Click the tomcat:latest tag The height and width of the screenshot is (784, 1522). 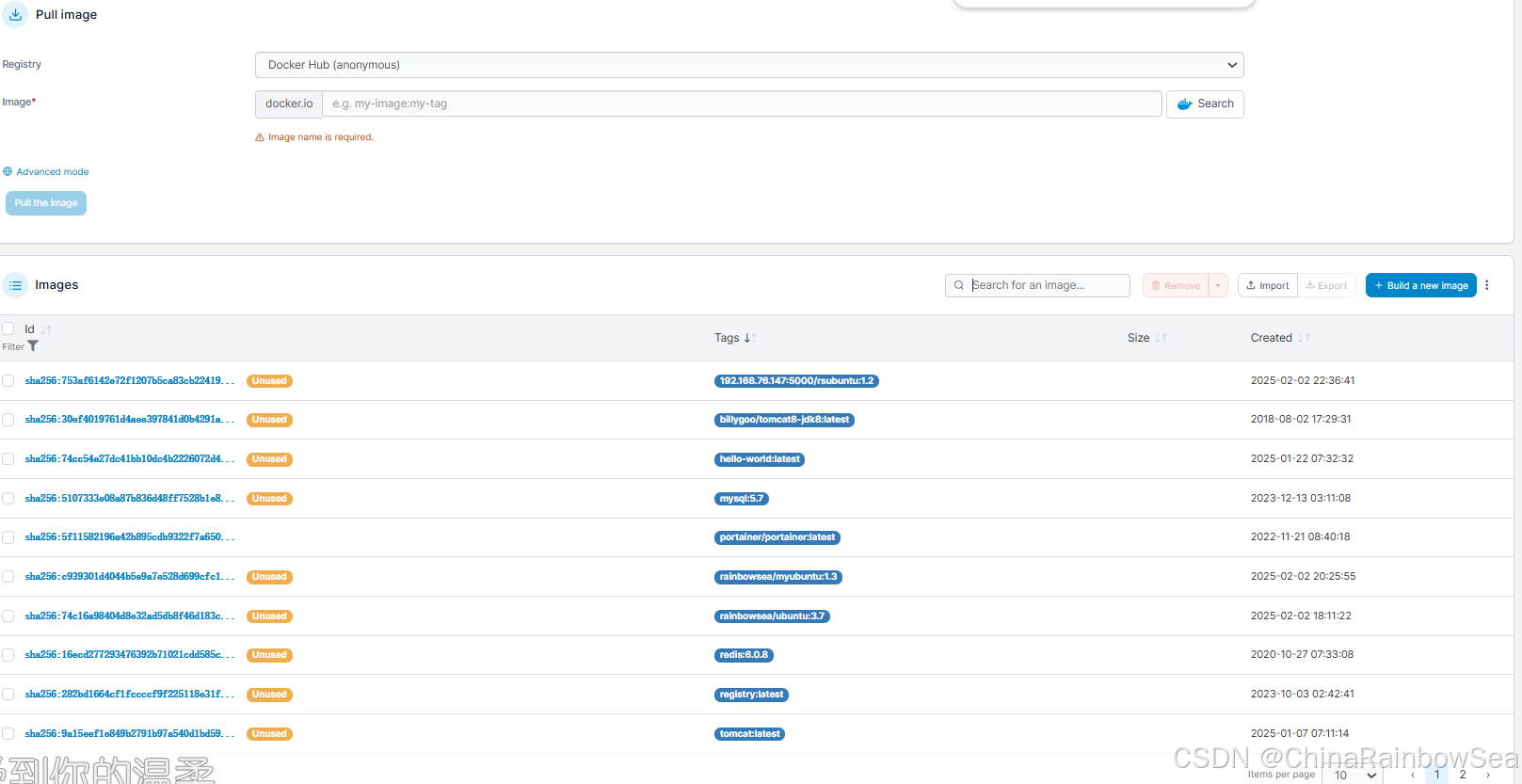(x=749, y=734)
